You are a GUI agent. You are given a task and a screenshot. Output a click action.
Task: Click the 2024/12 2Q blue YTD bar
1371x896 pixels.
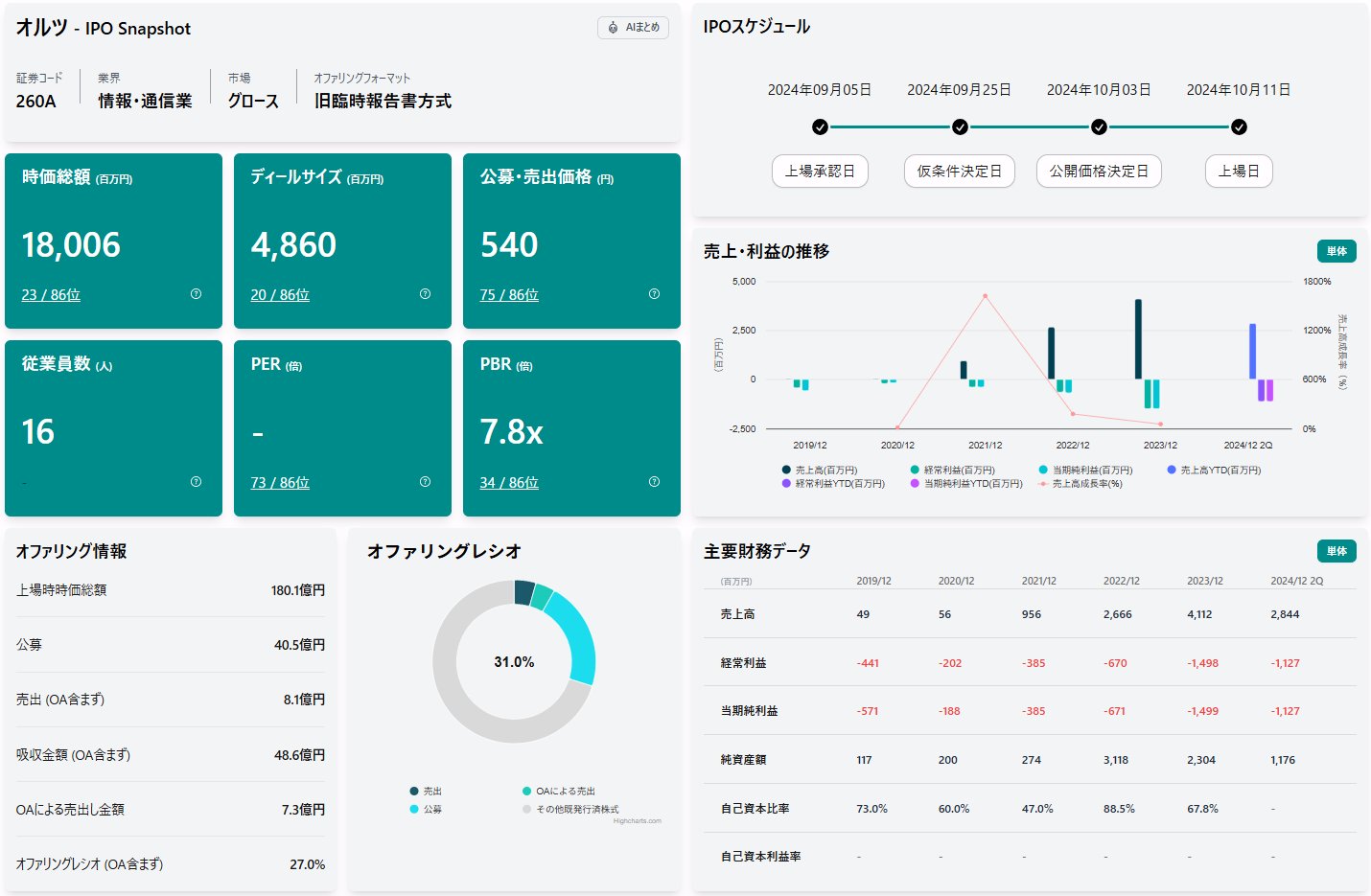click(1252, 352)
